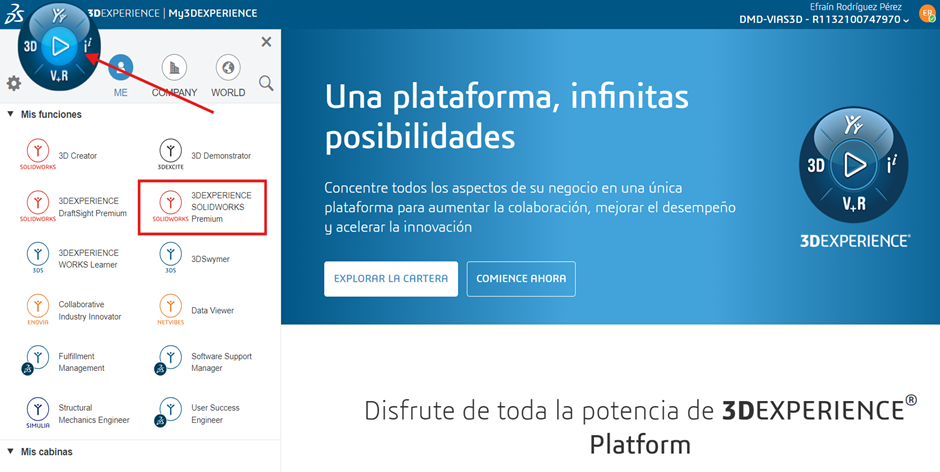This screenshot has height=472, width=940.
Task: Click the compass social quadrant at top left
Action: click(x=59, y=16)
